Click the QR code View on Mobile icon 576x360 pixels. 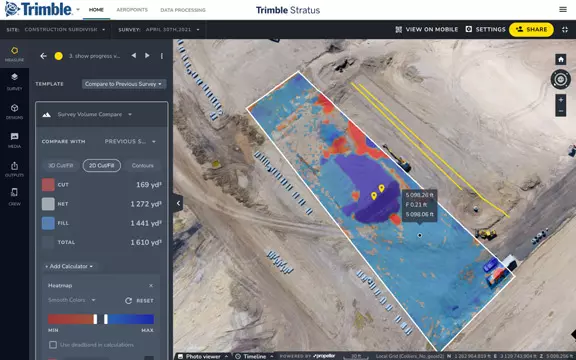click(399, 29)
